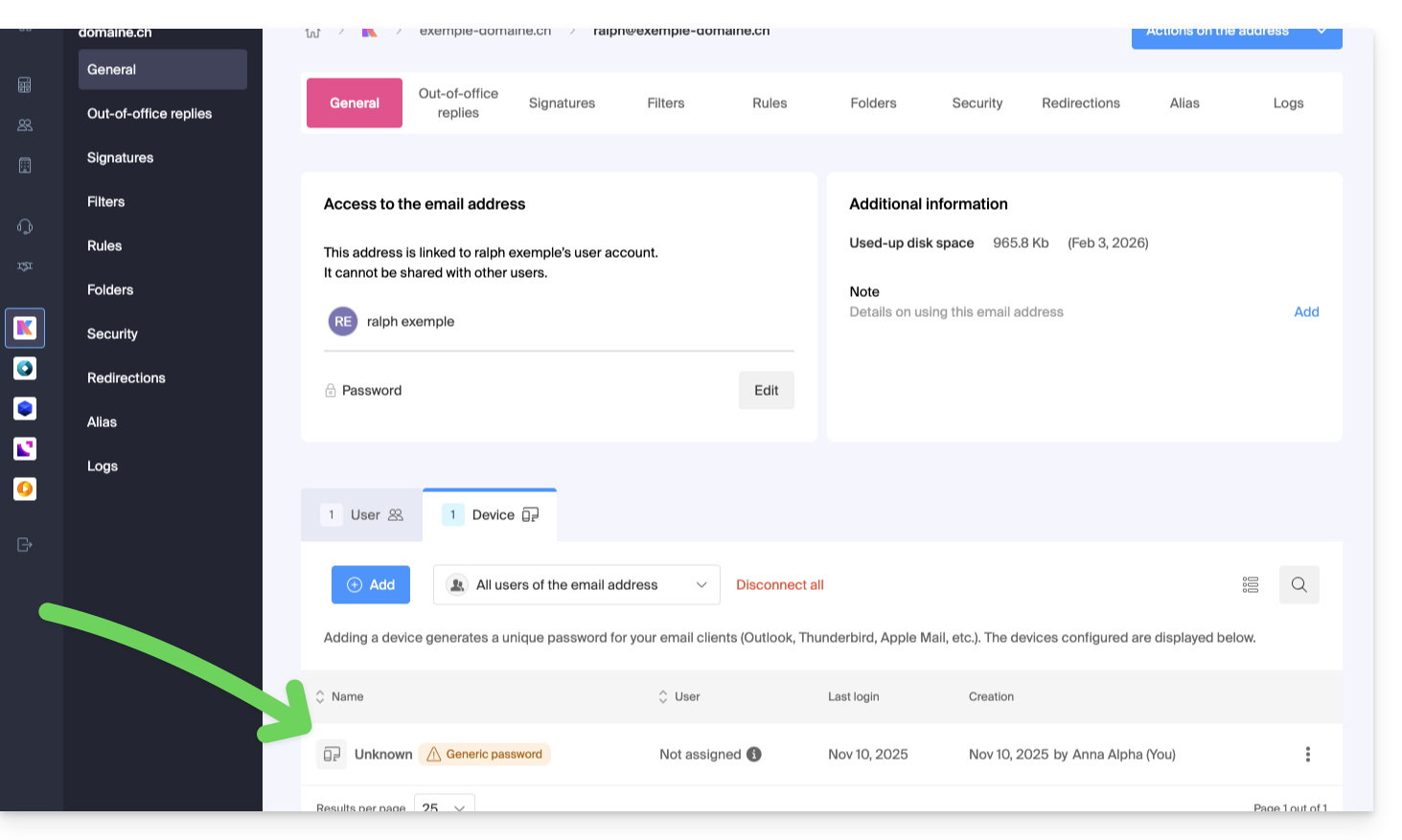
Task: Click the search magnifier icon
Action: 1299,585
